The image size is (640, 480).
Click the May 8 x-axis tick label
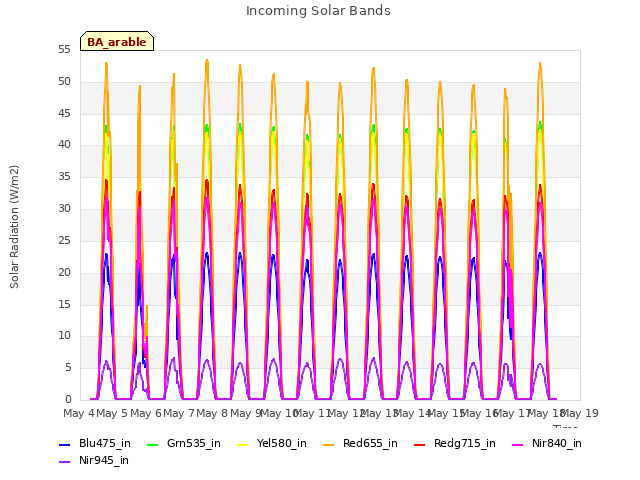212,413
